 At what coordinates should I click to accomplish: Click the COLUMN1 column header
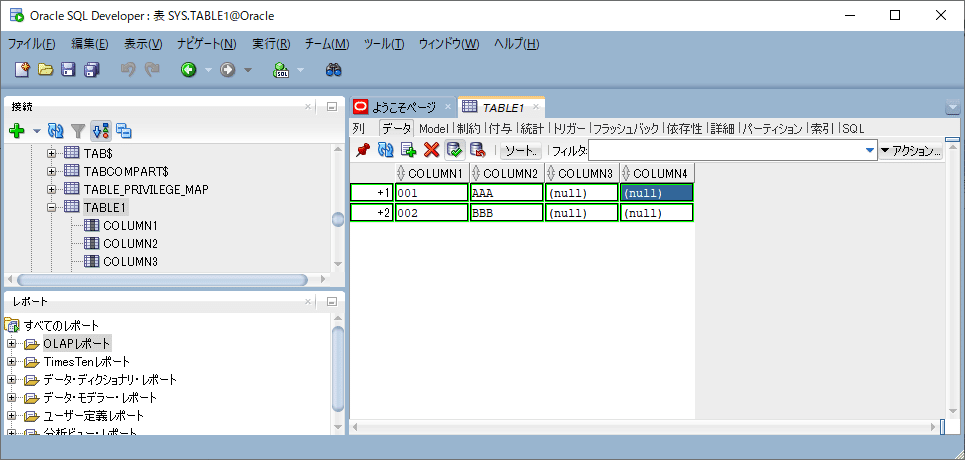[x=431, y=173]
